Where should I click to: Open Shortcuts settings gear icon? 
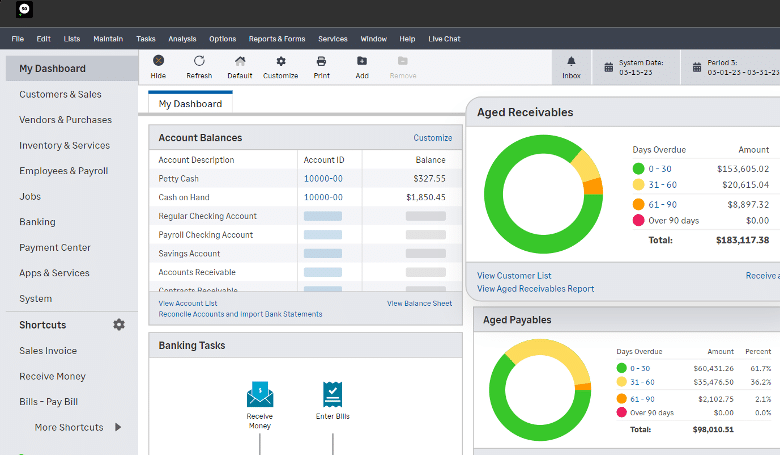[x=119, y=325]
